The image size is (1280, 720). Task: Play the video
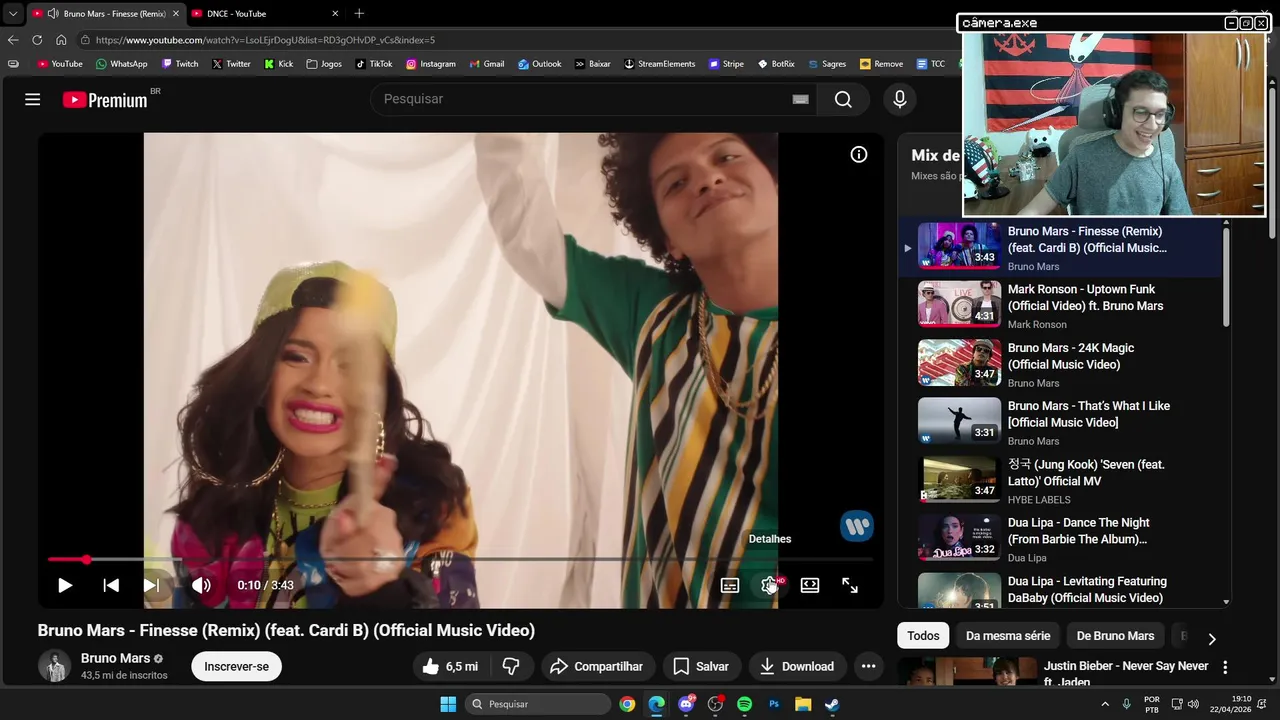click(x=65, y=585)
